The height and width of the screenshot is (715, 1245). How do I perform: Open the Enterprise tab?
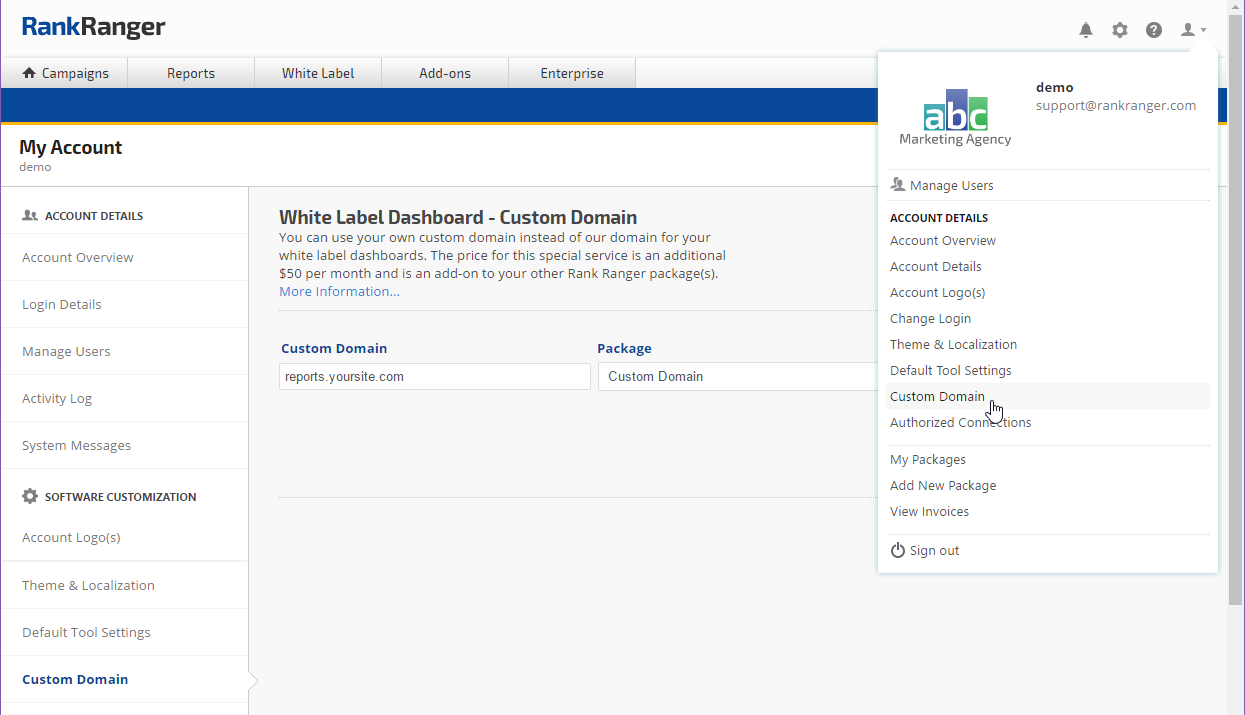[572, 73]
